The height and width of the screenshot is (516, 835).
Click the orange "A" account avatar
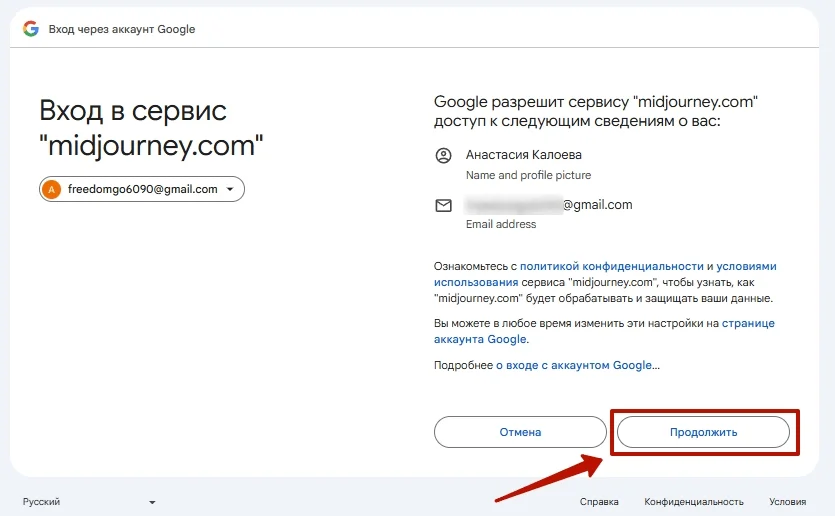tap(52, 189)
